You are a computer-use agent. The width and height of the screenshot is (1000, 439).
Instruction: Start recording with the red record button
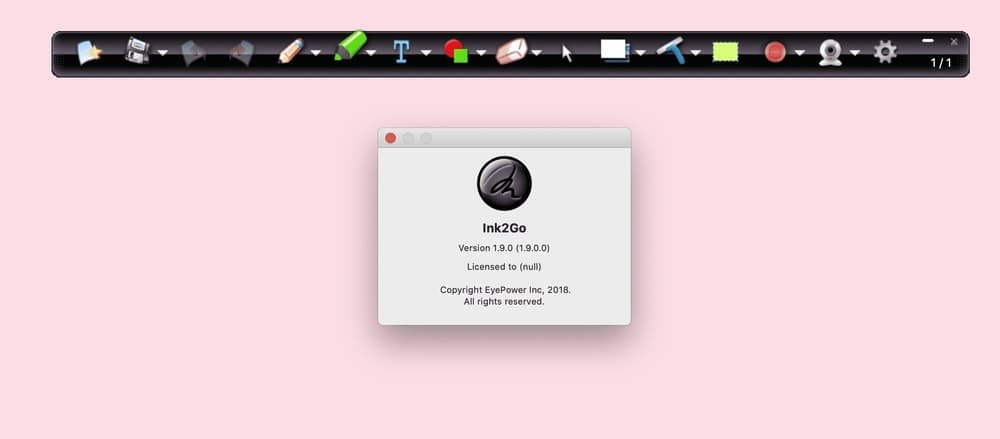(775, 52)
